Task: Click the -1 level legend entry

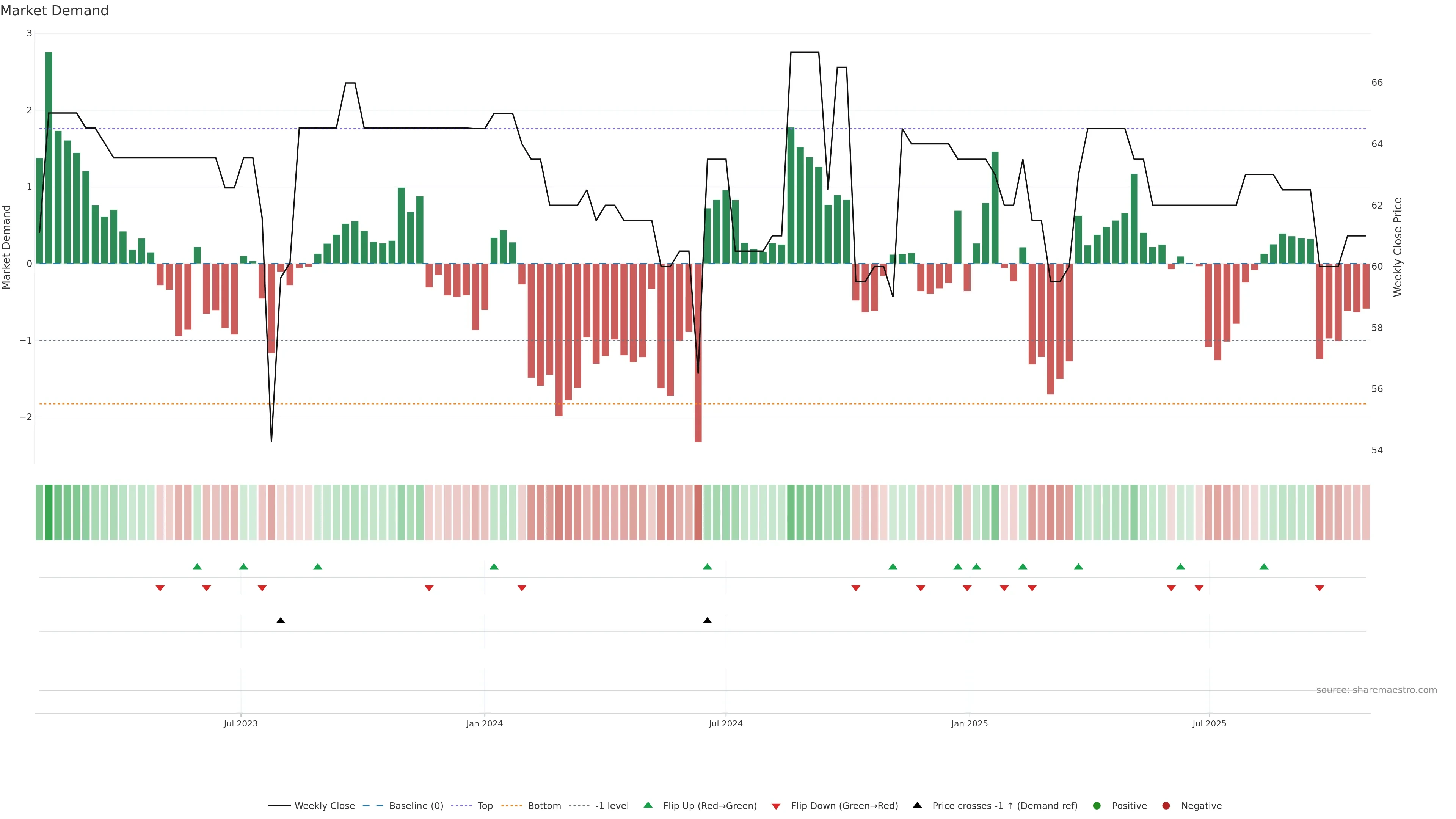Action: 612,806
